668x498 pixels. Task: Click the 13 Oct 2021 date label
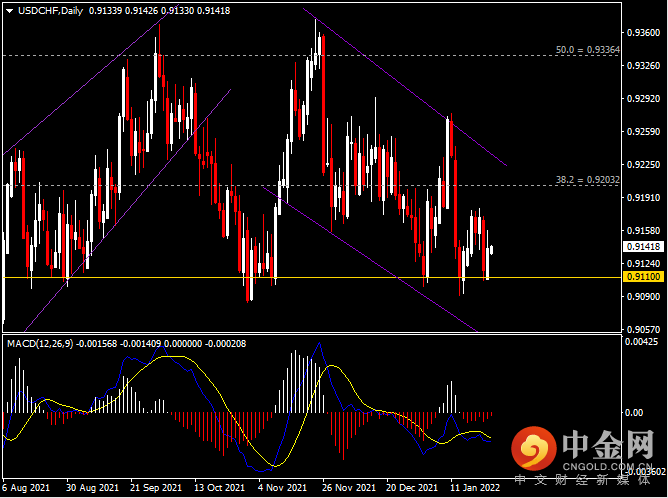tap(220, 487)
